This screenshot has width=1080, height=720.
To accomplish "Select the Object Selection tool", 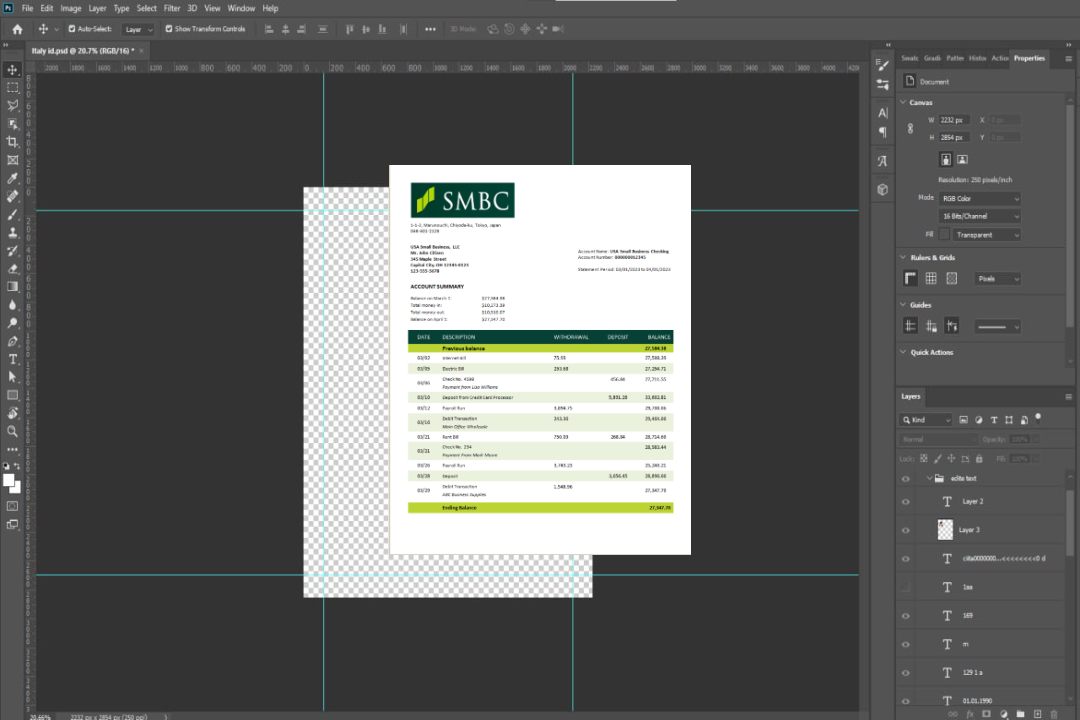I will coord(12,124).
